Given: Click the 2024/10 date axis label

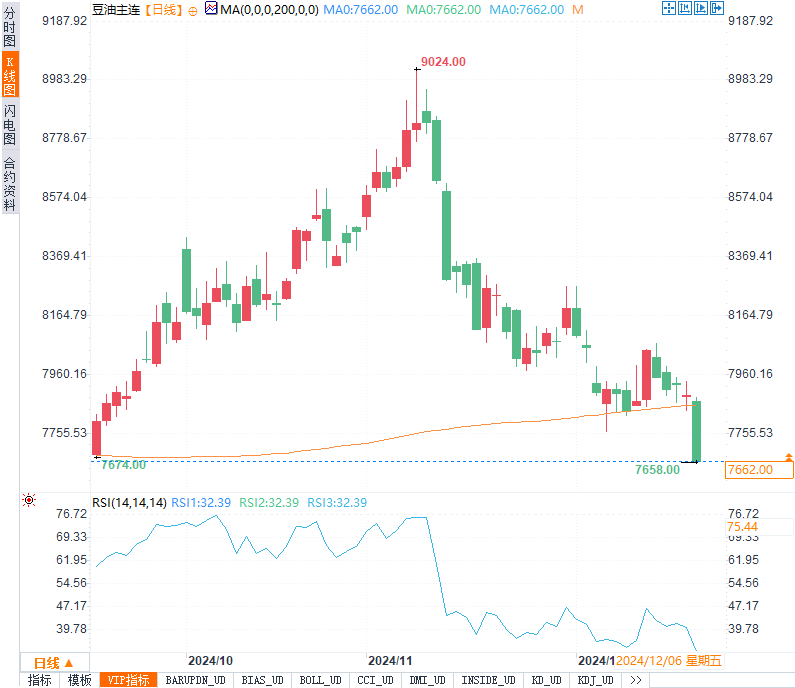Looking at the screenshot, I should (210, 661).
